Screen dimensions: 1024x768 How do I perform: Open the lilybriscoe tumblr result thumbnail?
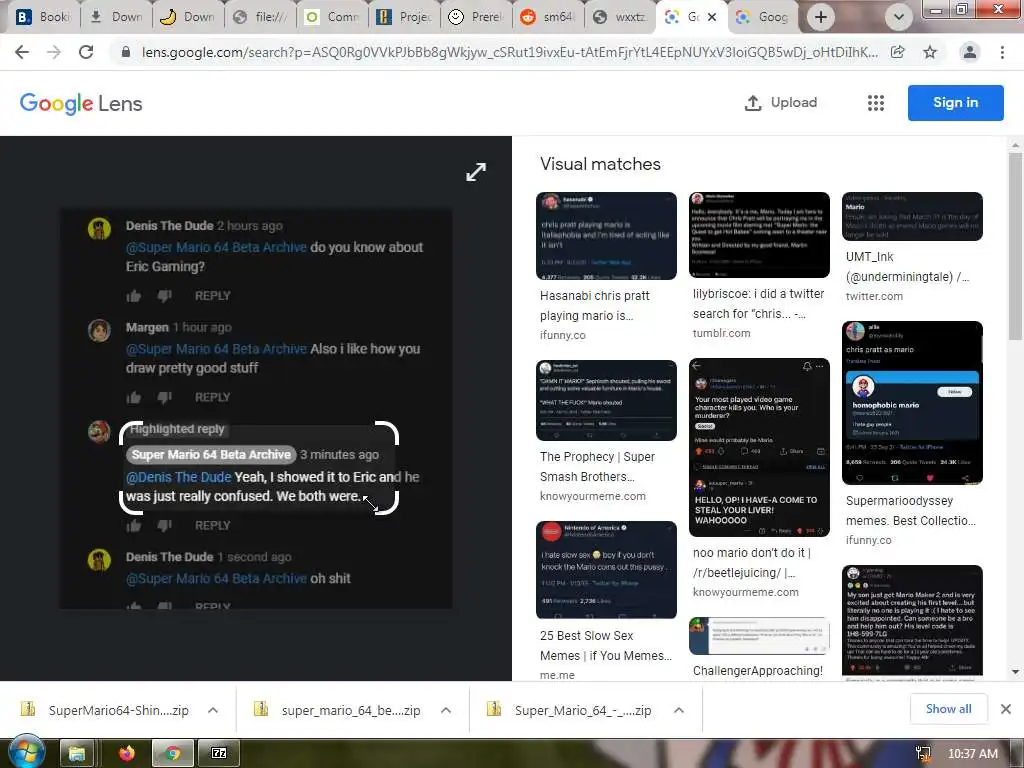pos(759,235)
